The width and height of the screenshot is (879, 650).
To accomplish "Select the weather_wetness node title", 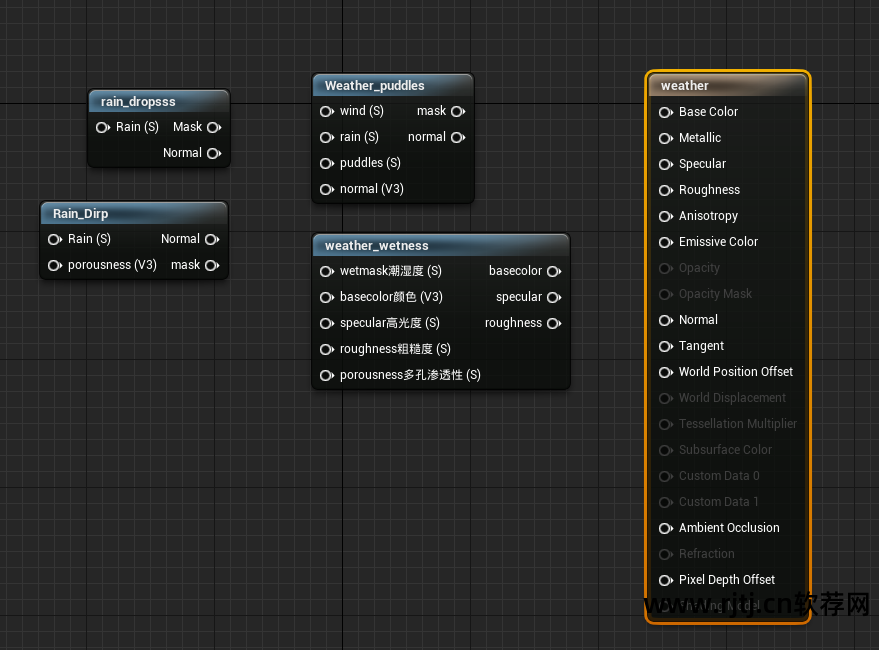I will click(377, 246).
